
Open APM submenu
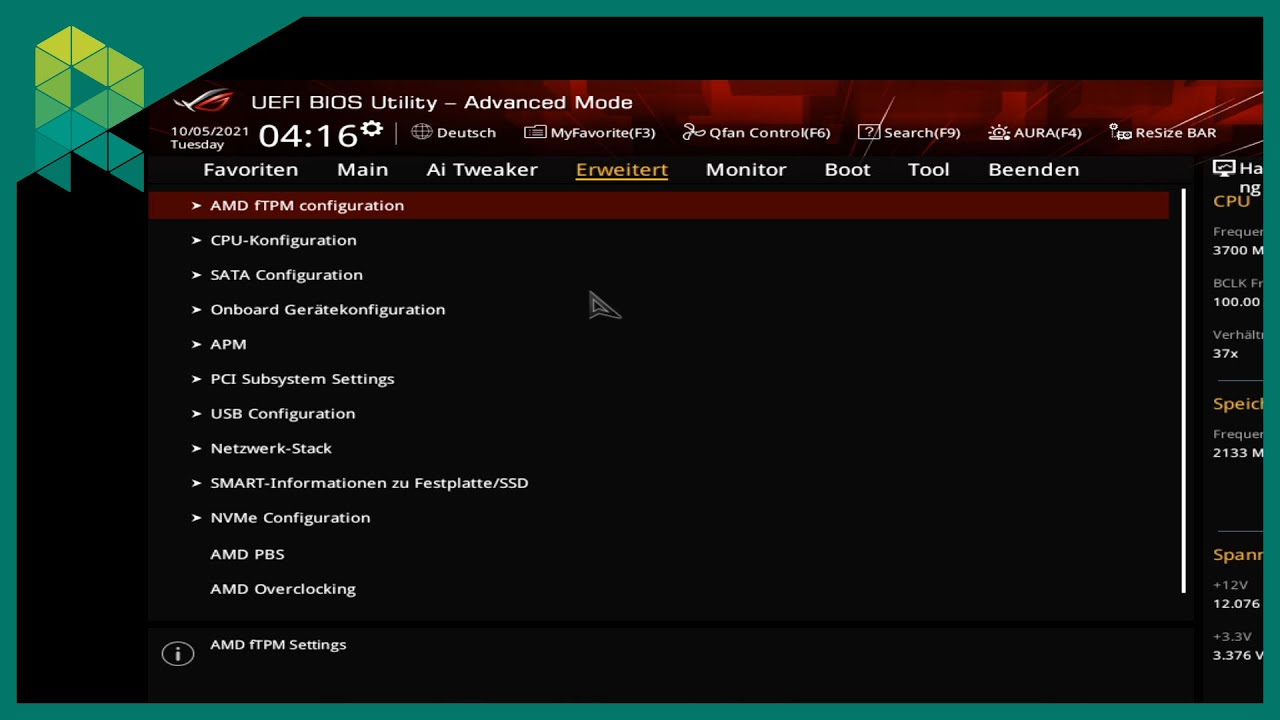[x=228, y=344]
